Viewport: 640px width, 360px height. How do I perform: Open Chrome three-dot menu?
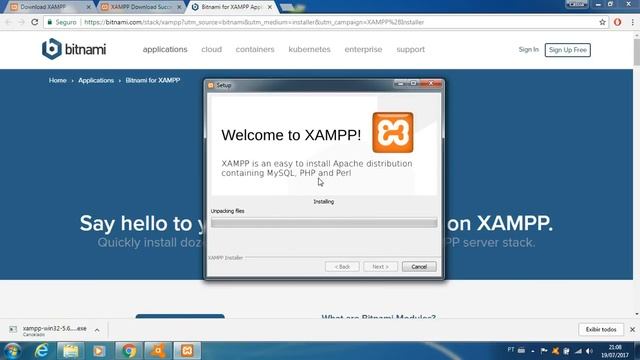632,22
